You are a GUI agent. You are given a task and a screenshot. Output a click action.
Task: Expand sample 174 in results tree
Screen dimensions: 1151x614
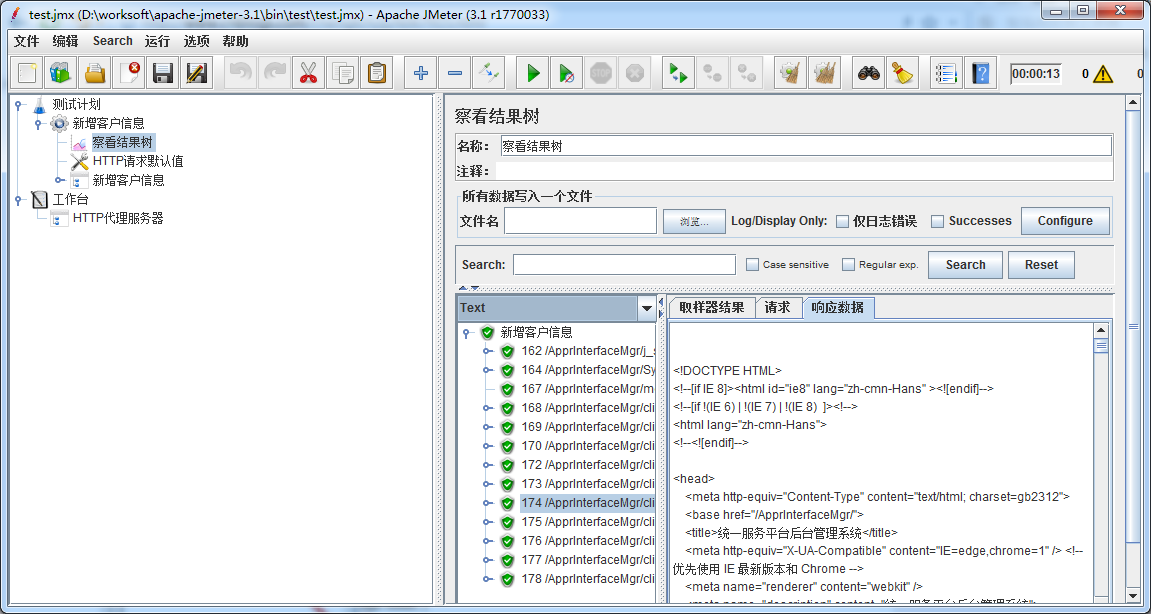point(488,504)
